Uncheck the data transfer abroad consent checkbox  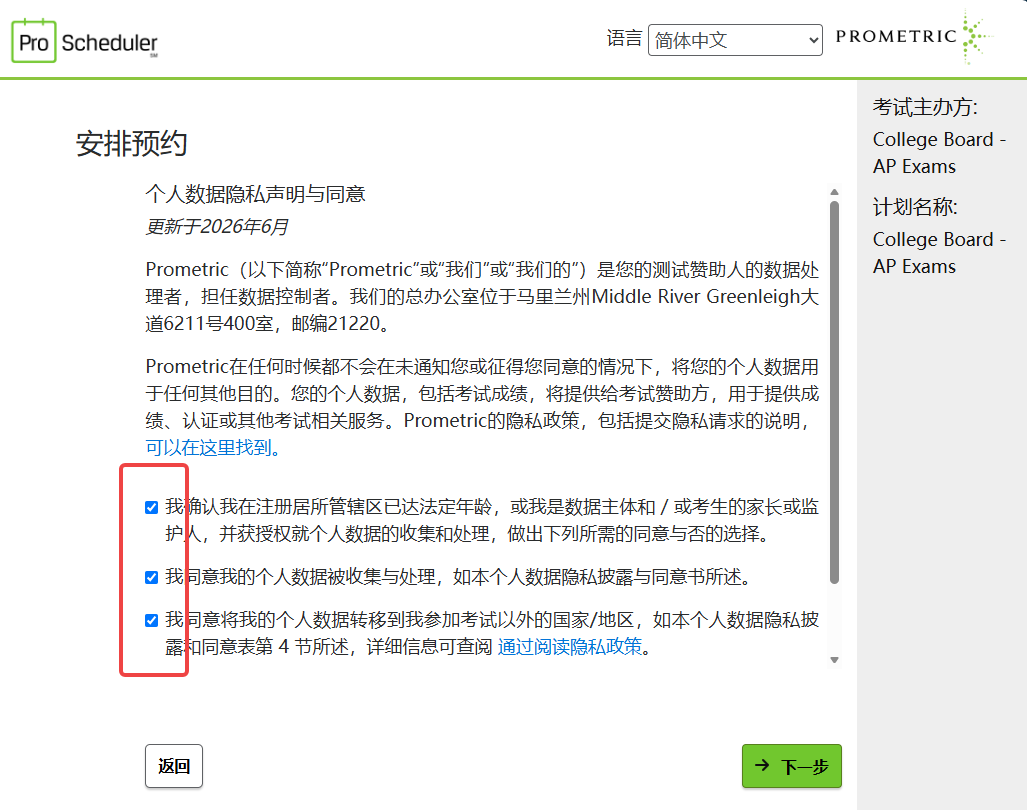151,620
